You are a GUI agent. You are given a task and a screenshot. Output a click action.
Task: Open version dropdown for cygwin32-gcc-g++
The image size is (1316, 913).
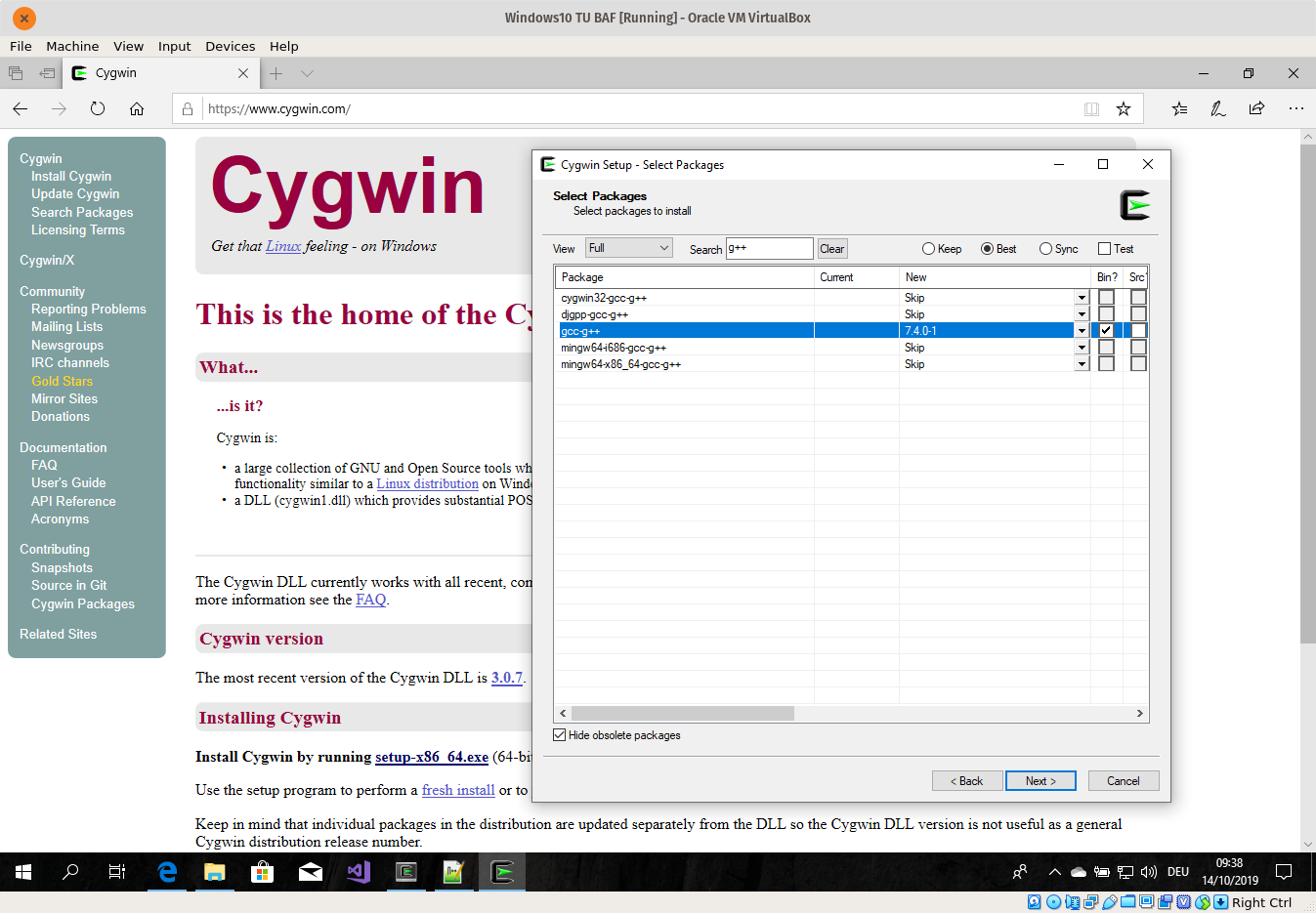click(1082, 298)
